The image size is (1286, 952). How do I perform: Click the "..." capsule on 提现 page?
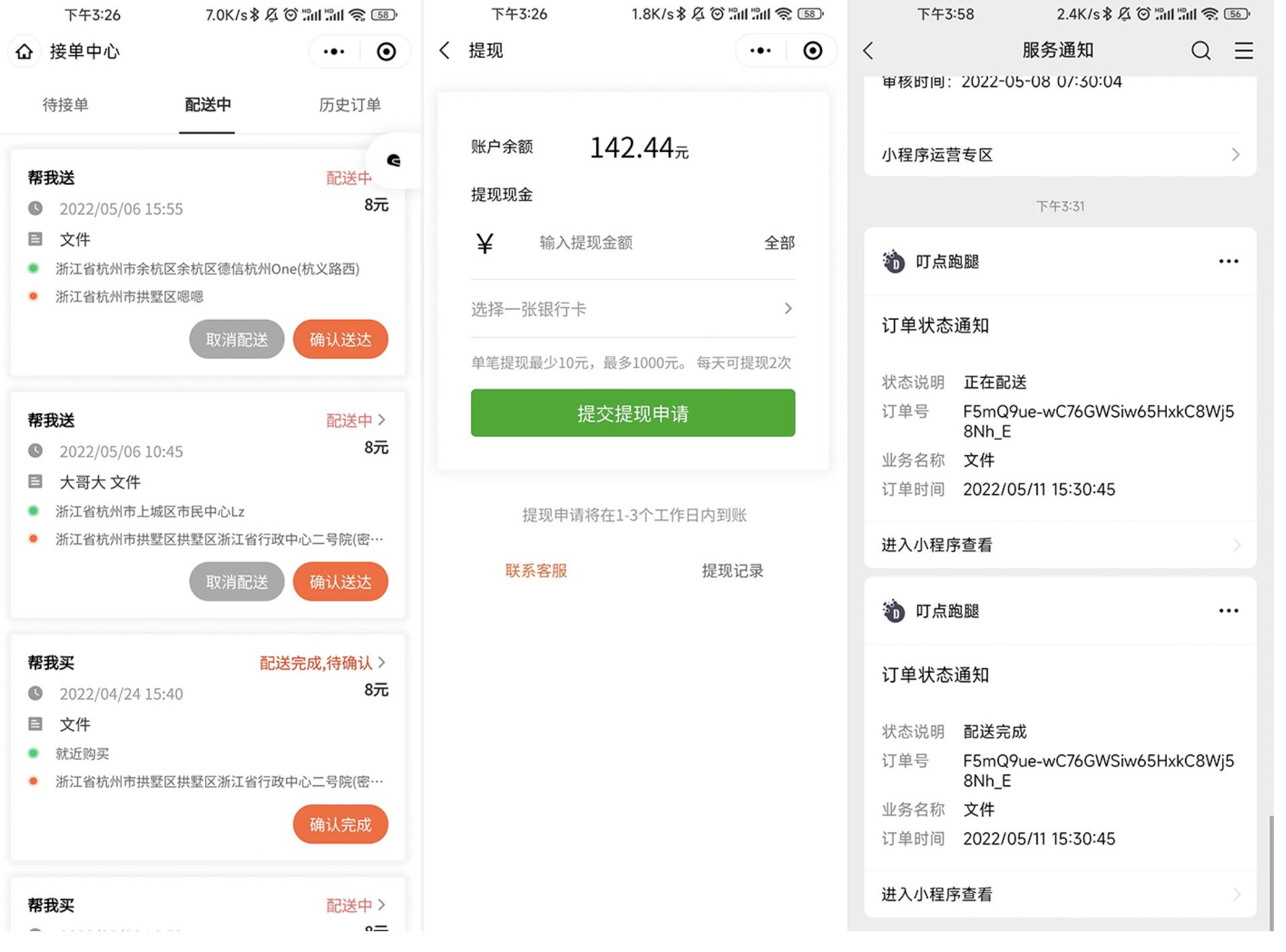pos(759,50)
